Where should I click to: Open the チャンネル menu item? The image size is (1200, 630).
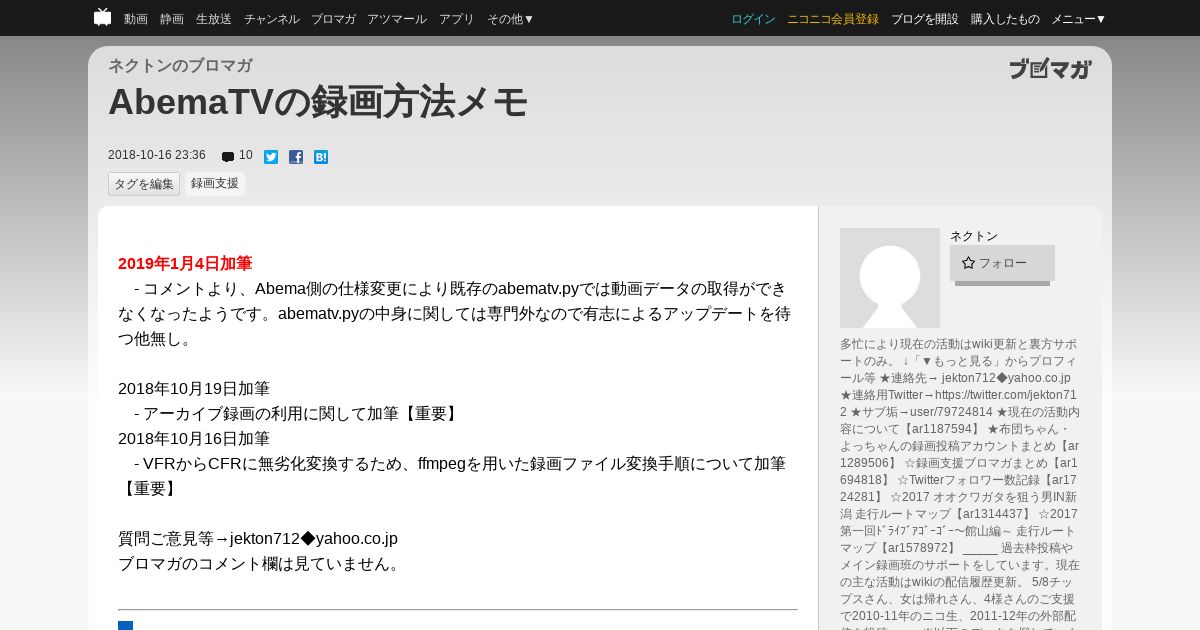(x=271, y=19)
